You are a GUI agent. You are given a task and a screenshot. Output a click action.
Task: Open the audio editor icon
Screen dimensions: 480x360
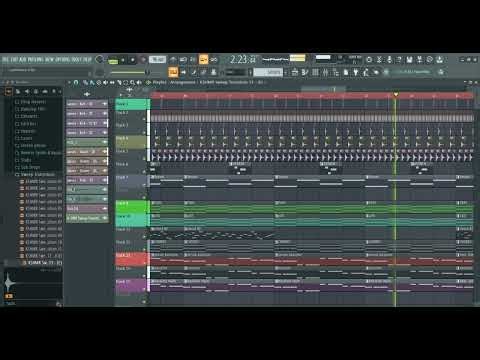(x=430, y=60)
